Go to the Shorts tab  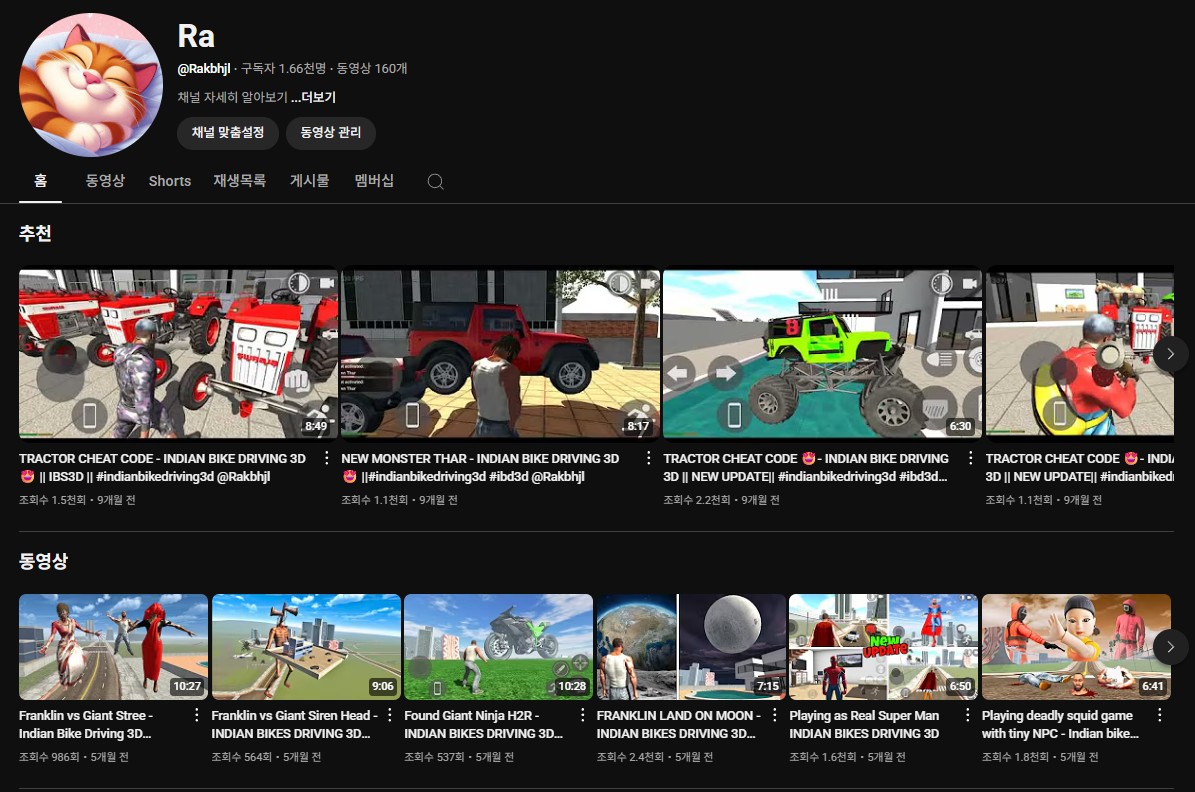pos(170,181)
